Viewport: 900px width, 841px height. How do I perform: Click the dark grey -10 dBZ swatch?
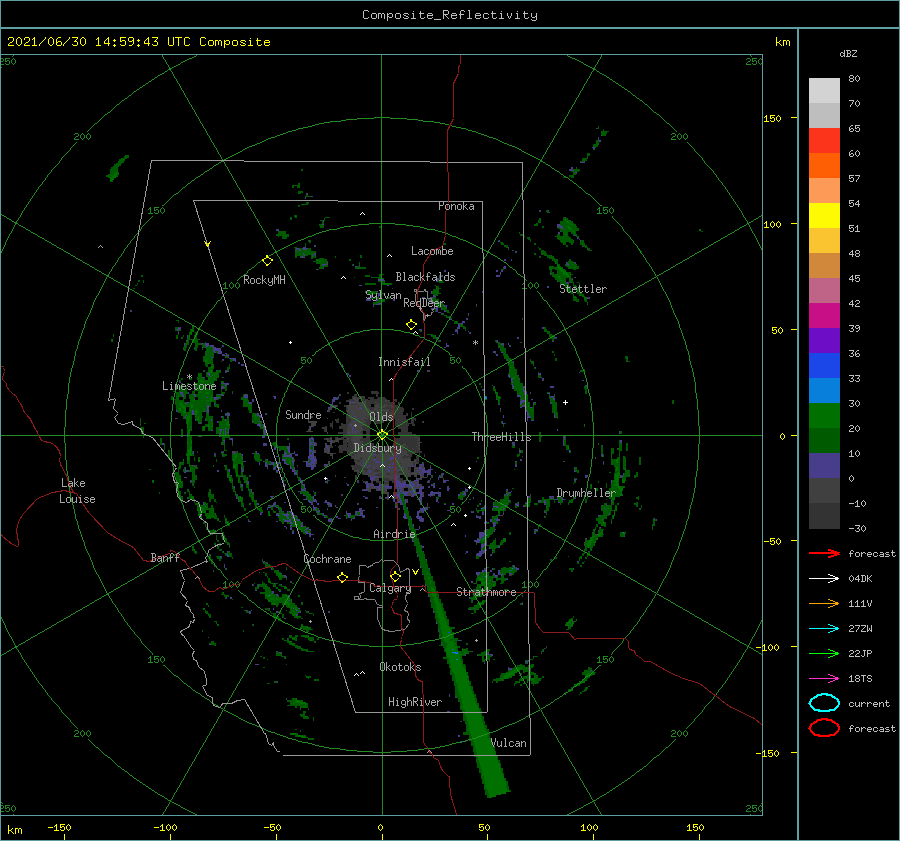click(x=824, y=491)
